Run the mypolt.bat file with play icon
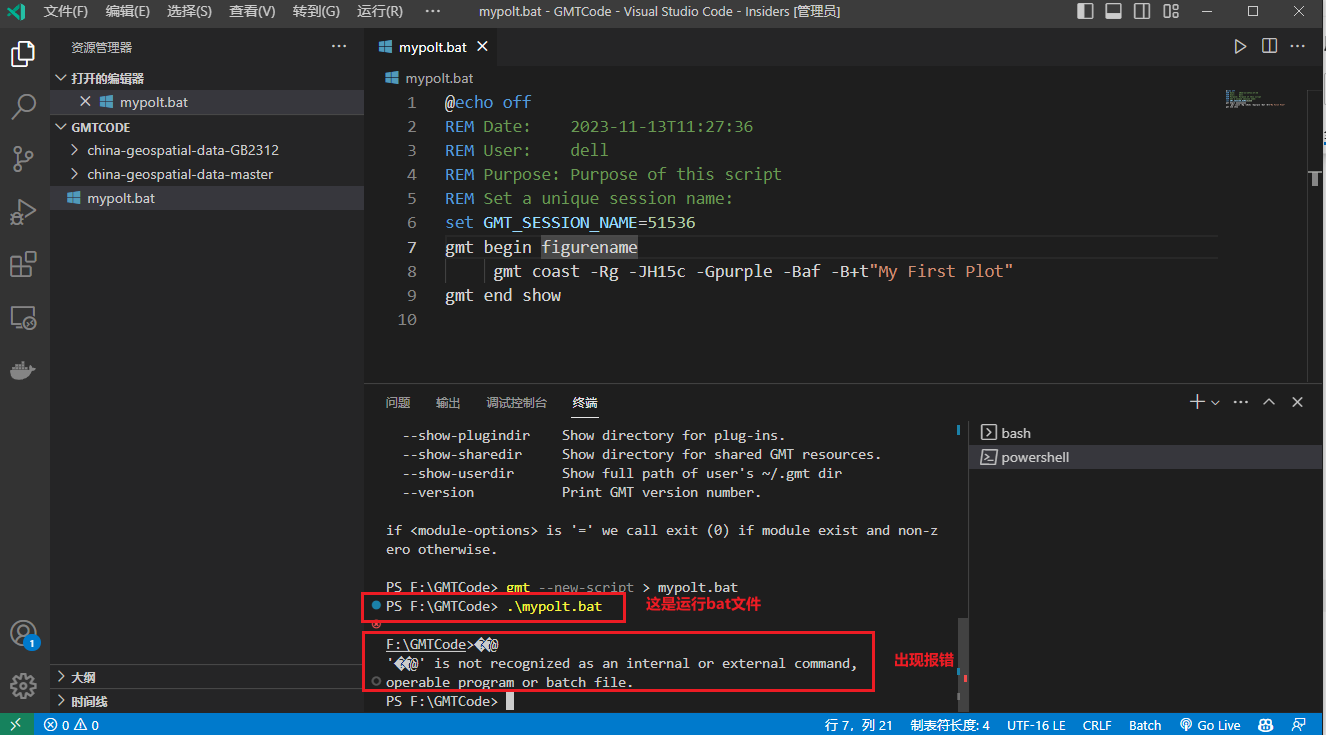This screenshot has height=735, width=1326. (x=1240, y=46)
